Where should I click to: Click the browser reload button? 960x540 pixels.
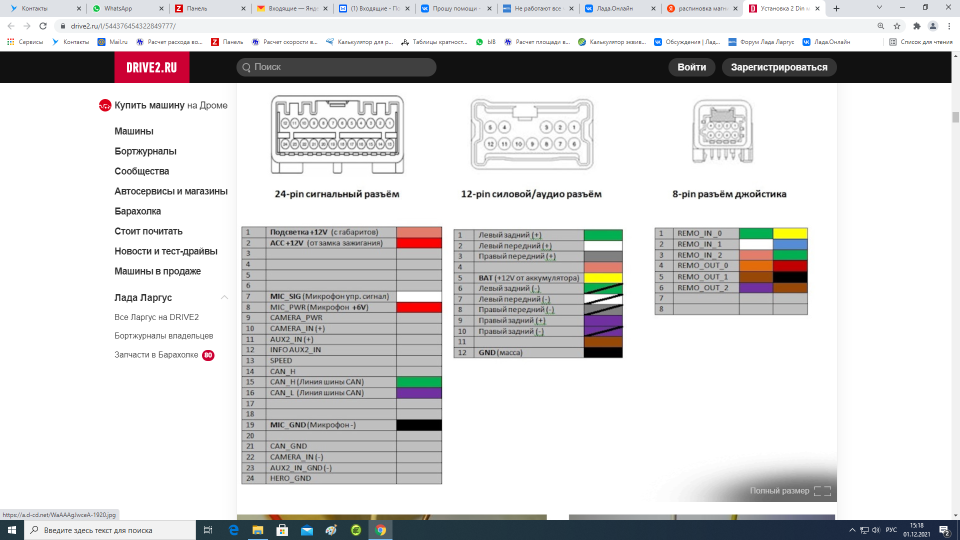(47, 26)
